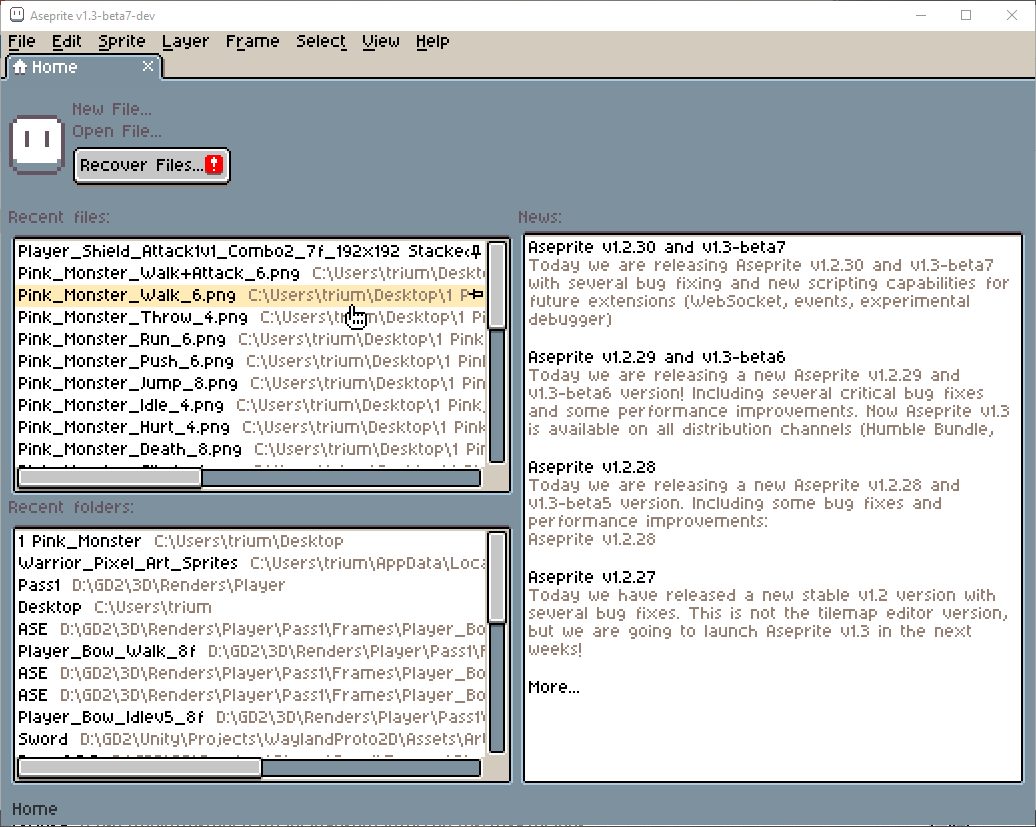Open recent folder Player_Bow_Idlev5_8f

250,717
